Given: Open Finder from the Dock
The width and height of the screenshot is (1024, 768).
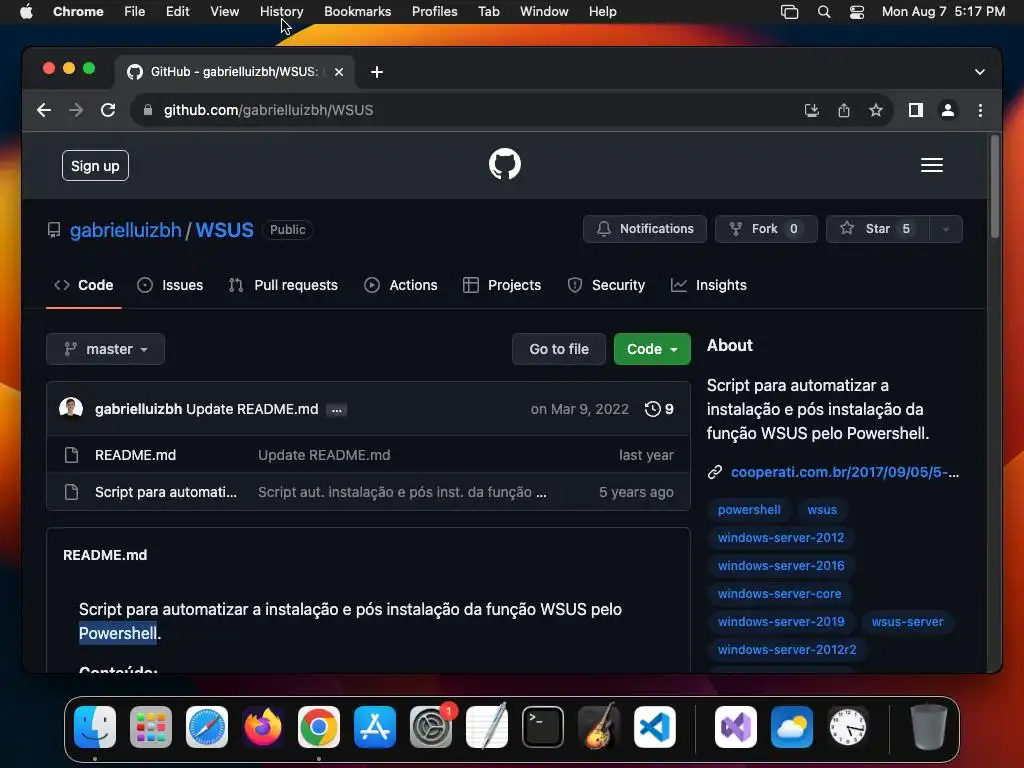Looking at the screenshot, I should point(95,726).
